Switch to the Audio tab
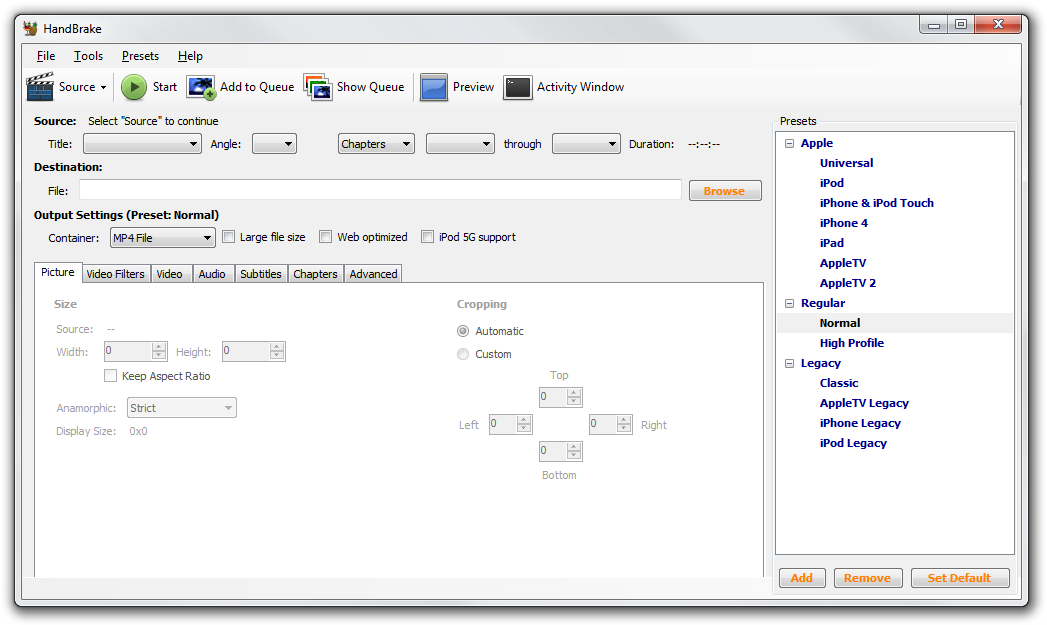The width and height of the screenshot is (1047, 625). [x=212, y=274]
